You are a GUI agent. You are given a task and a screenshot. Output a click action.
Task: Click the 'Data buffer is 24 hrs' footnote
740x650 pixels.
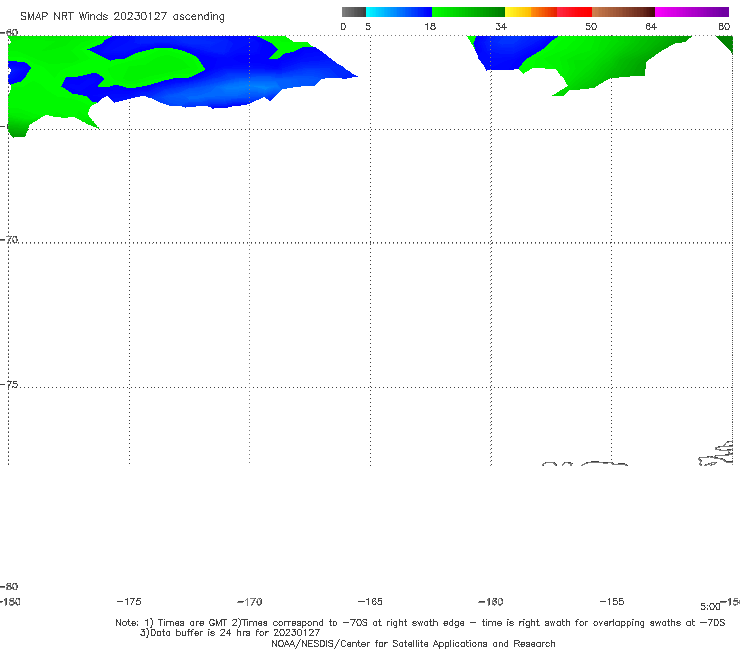click(x=230, y=633)
